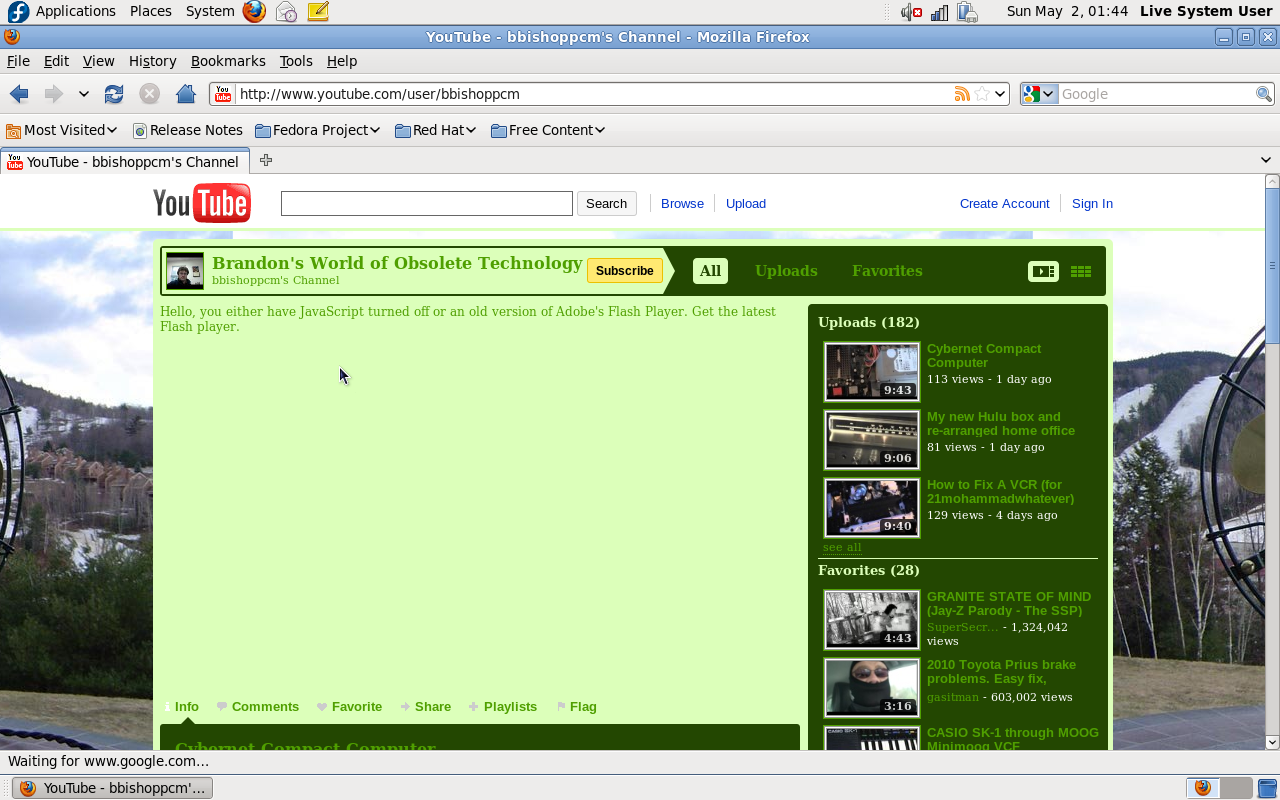This screenshot has height=800, width=1280.
Task: Open the GRANITE STATE OF MIND video link
Action: click(1009, 603)
